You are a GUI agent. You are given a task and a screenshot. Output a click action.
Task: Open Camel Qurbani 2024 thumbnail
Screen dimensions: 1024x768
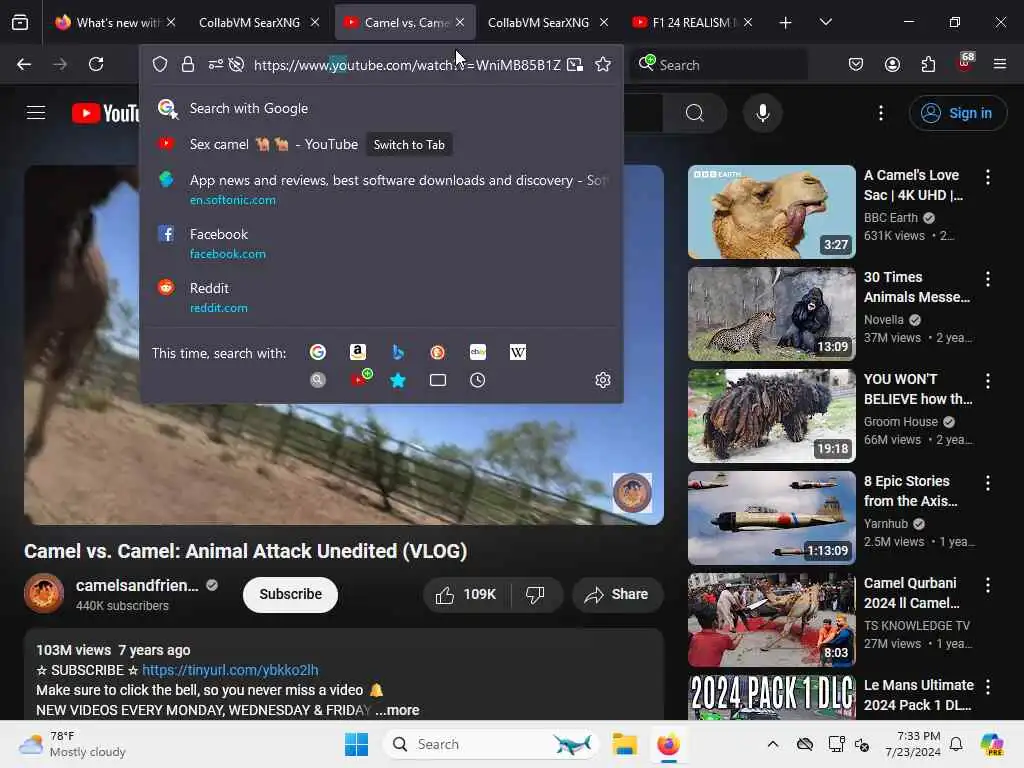pos(771,620)
